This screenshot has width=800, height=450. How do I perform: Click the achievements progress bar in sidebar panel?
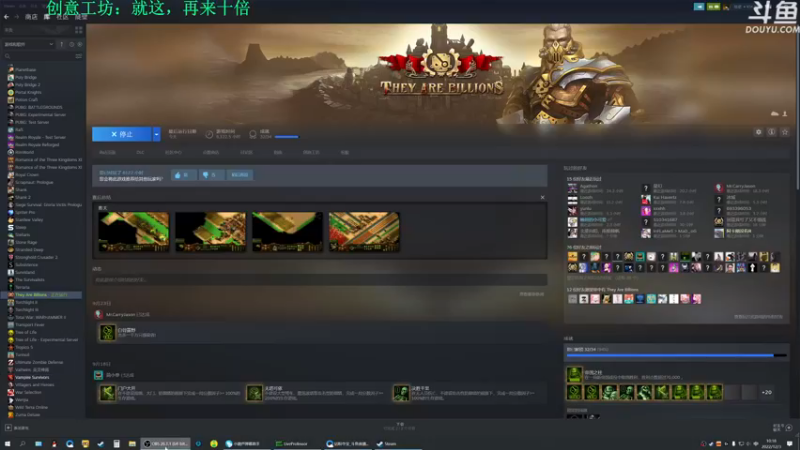[677, 355]
